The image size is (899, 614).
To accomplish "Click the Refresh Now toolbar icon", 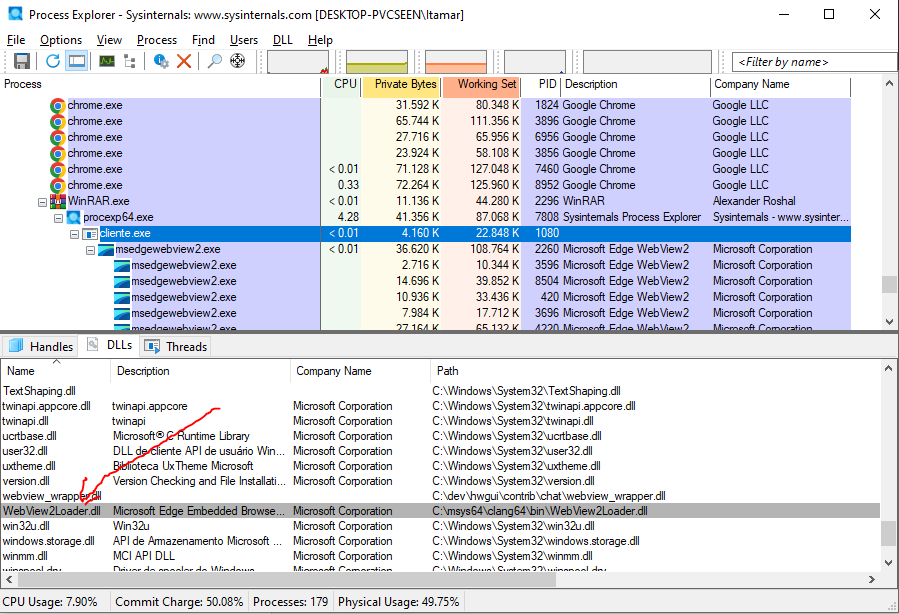I will [53, 61].
